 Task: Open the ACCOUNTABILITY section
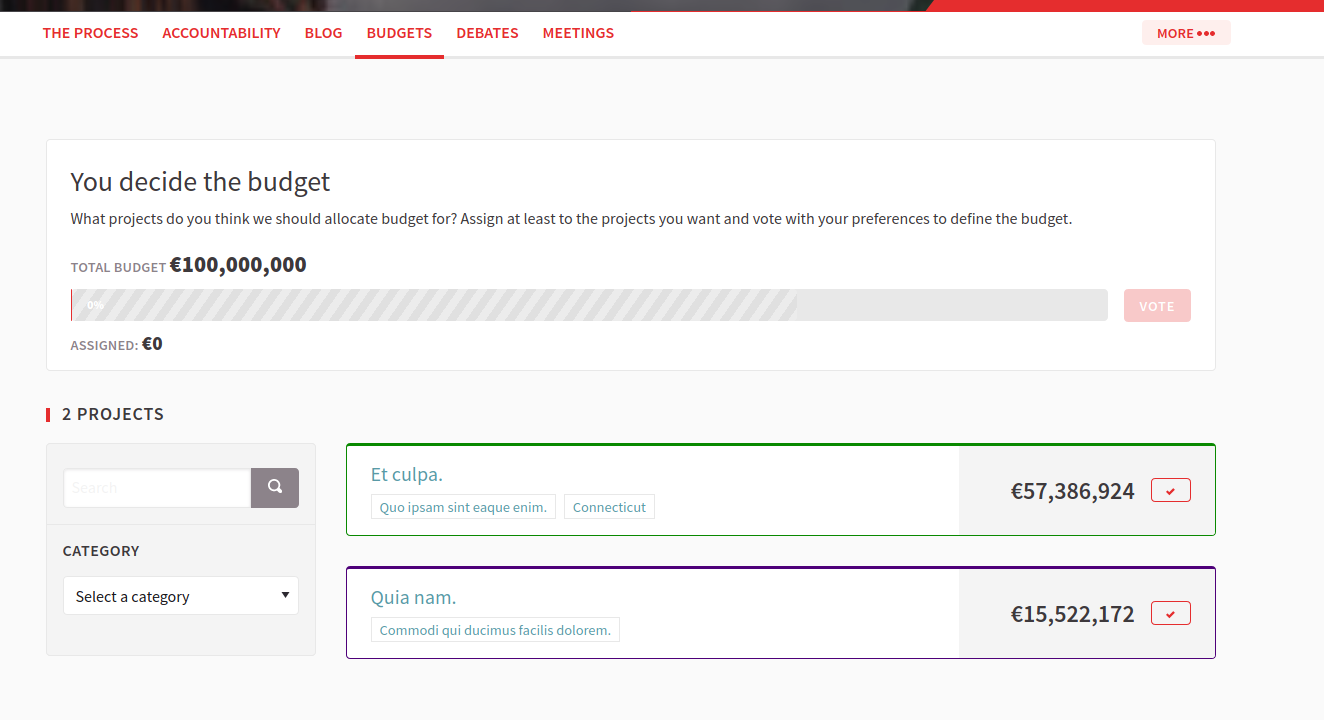point(221,32)
